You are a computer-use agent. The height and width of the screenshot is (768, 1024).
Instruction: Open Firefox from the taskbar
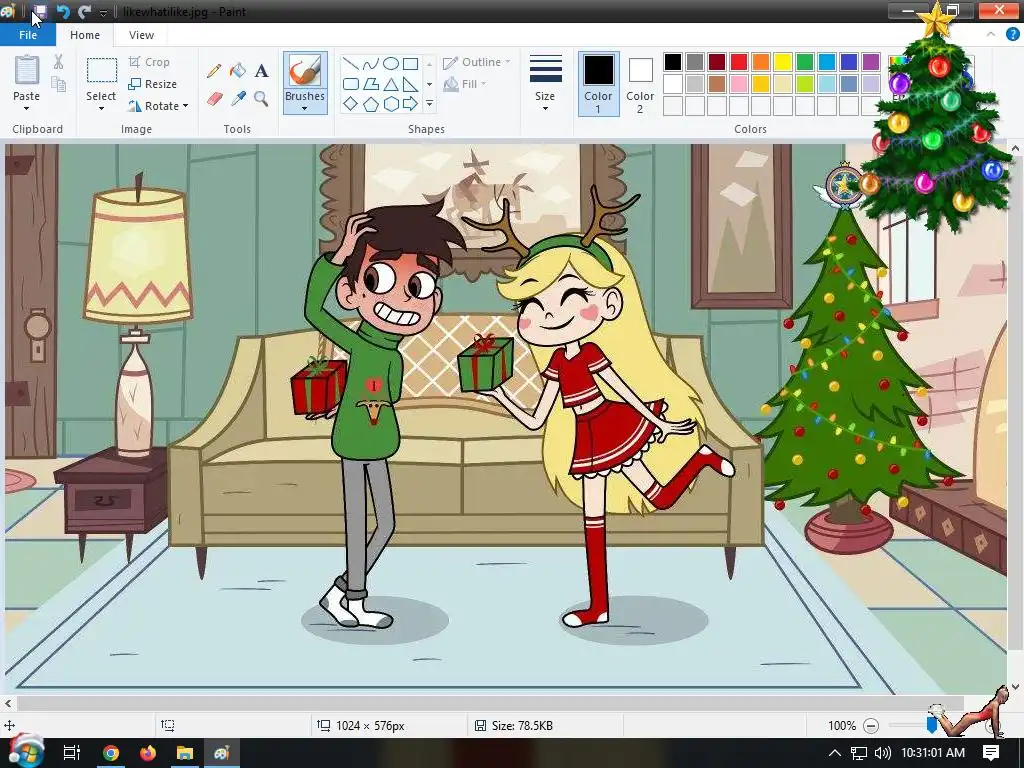[x=148, y=753]
